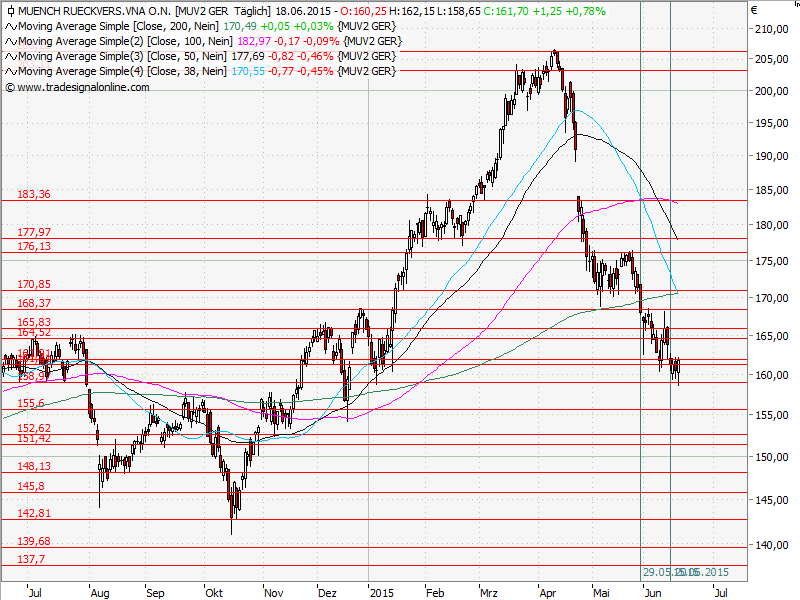The height and width of the screenshot is (600, 800).
Task: Click the copyright icon before tradesignalonline.com
Action: point(10,86)
